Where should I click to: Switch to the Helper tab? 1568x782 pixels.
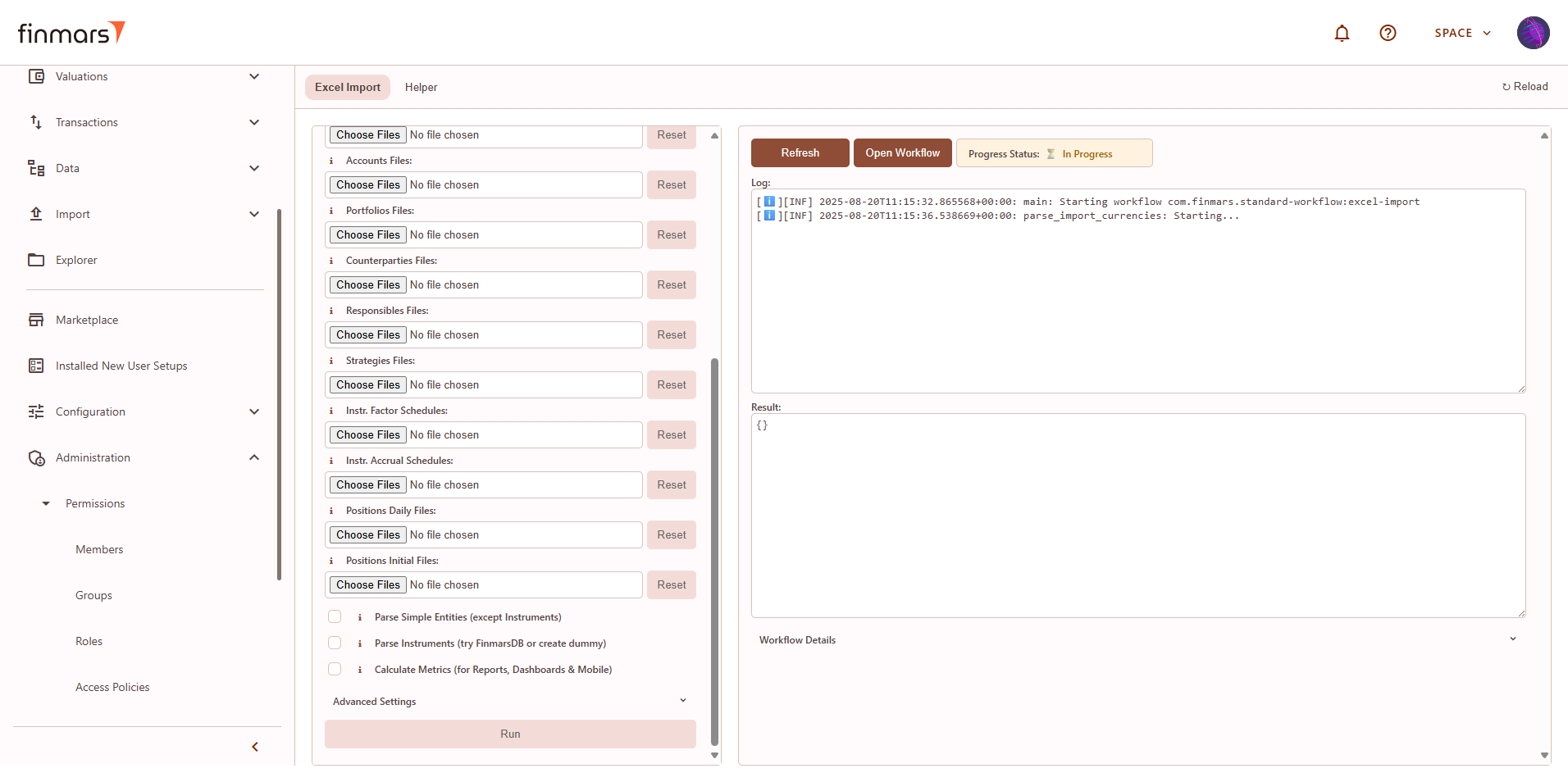pos(421,87)
